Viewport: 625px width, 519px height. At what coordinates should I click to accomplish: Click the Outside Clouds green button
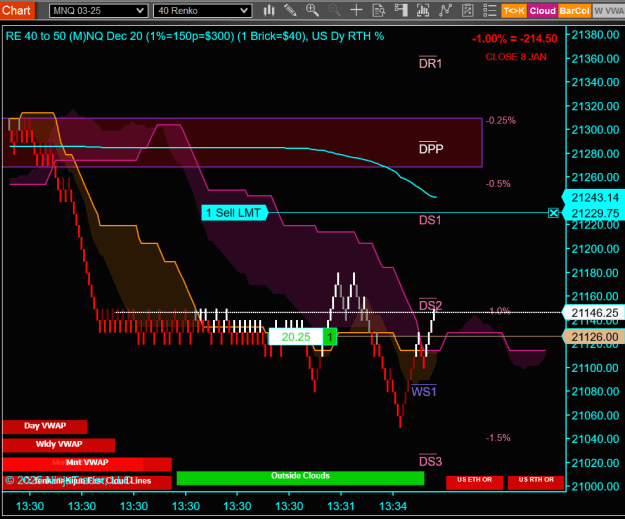pos(300,478)
